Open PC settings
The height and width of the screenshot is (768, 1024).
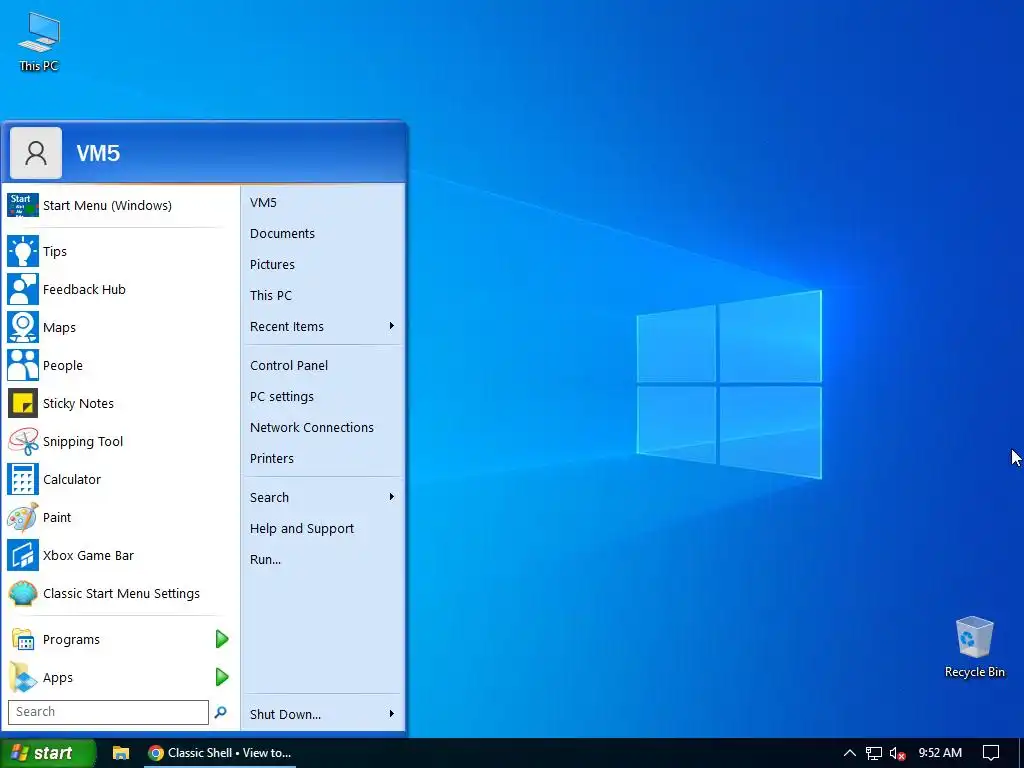click(323, 396)
